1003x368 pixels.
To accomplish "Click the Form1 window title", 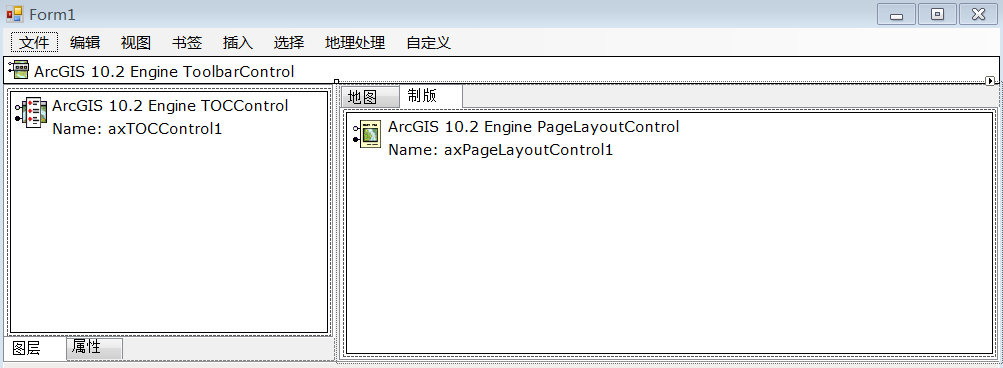I will pyautogui.click(x=52, y=14).
